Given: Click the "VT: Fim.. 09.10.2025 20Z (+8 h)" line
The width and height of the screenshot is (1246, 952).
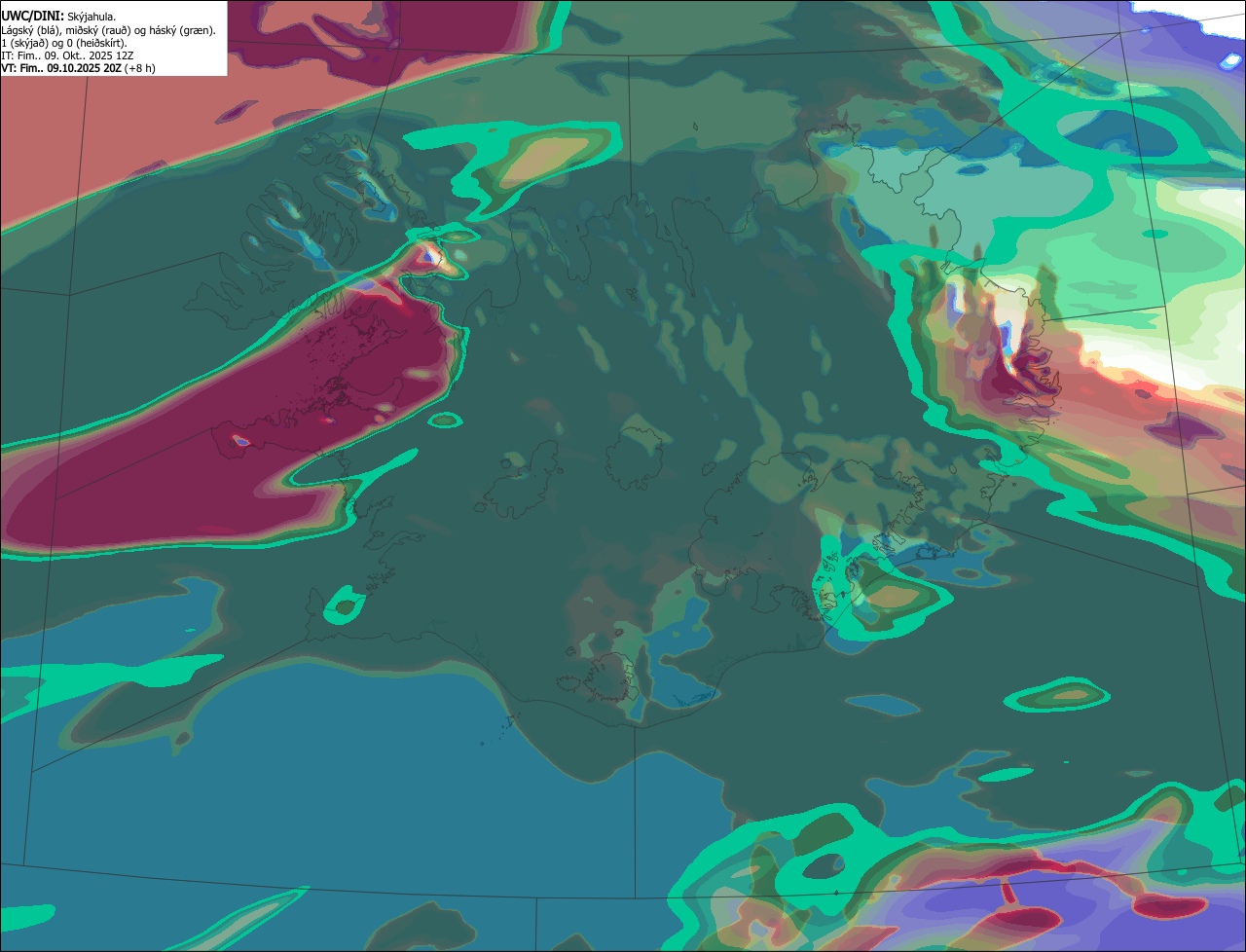Looking at the screenshot, I should pyautogui.click(x=78, y=68).
